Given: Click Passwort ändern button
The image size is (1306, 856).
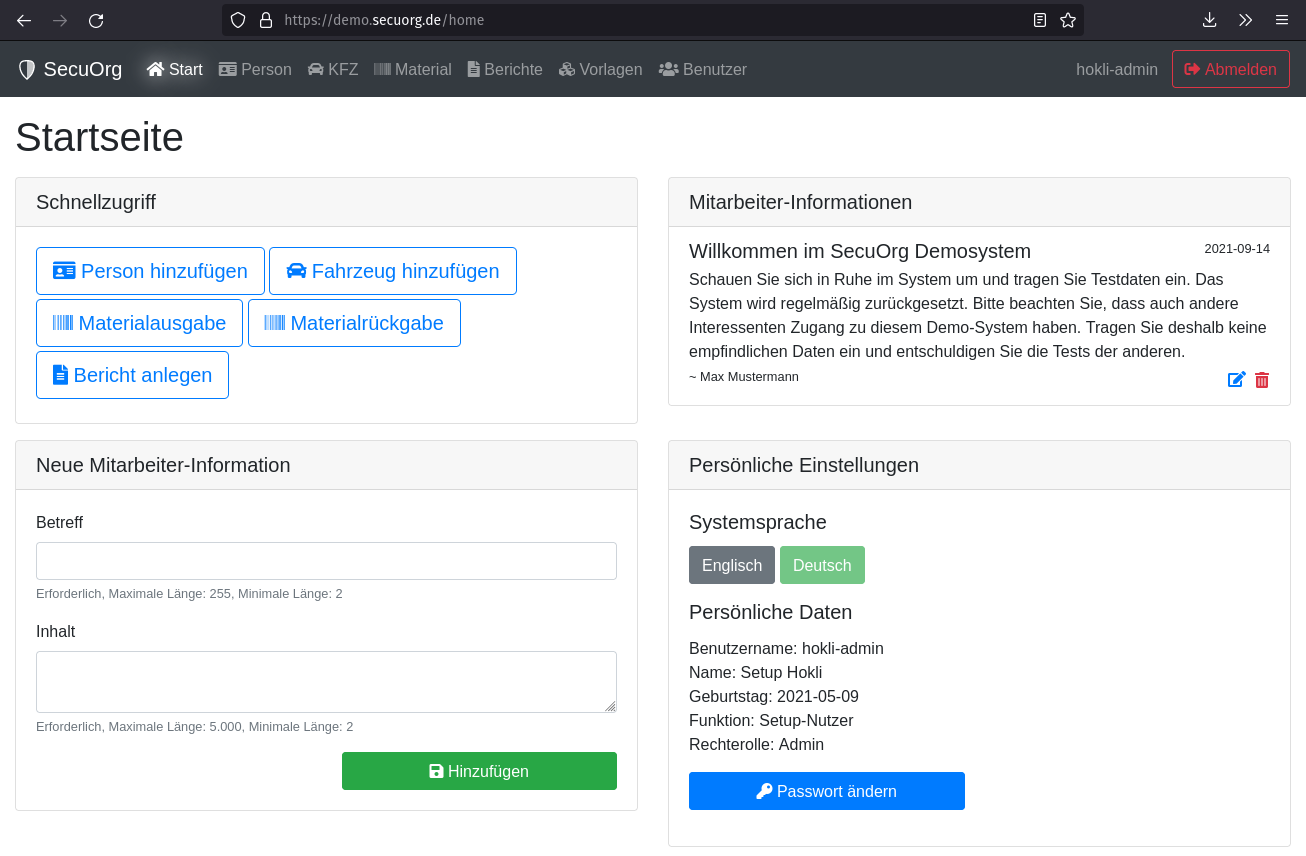Looking at the screenshot, I should point(827,791).
